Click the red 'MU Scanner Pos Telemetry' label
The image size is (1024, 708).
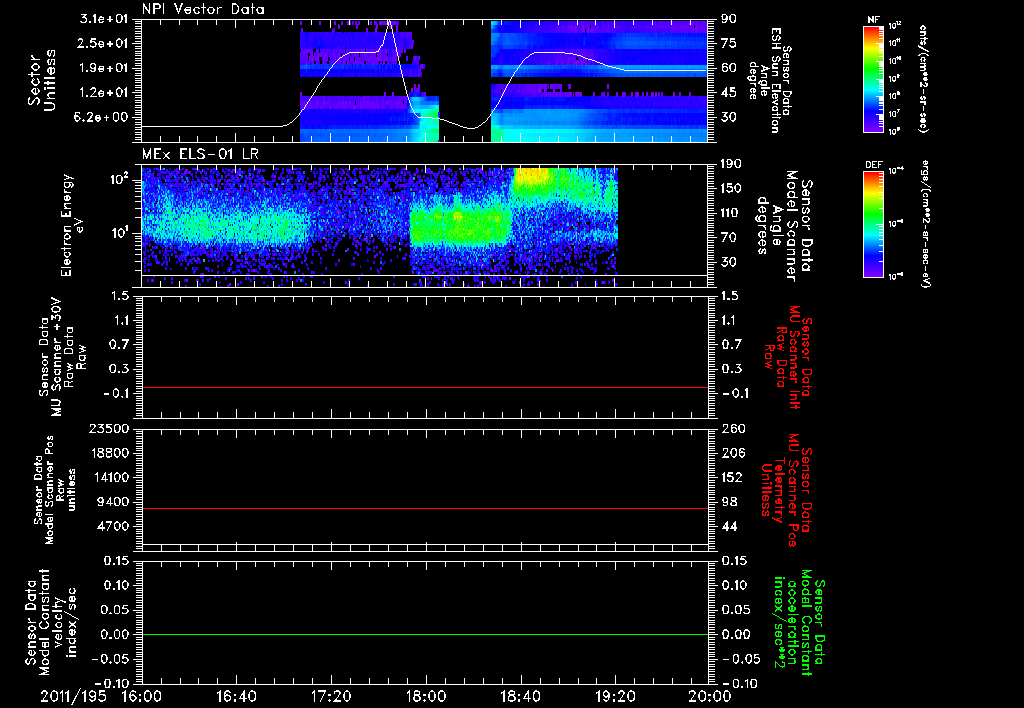tap(786, 490)
